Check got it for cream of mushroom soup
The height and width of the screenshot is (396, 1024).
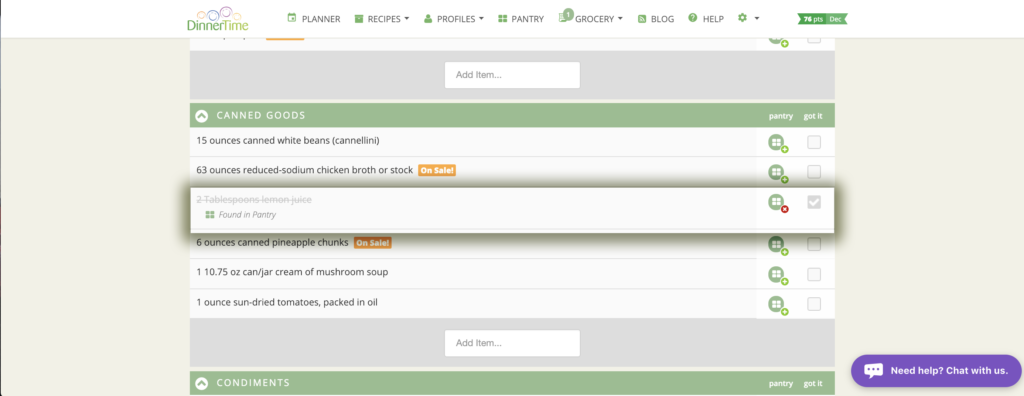tap(814, 274)
